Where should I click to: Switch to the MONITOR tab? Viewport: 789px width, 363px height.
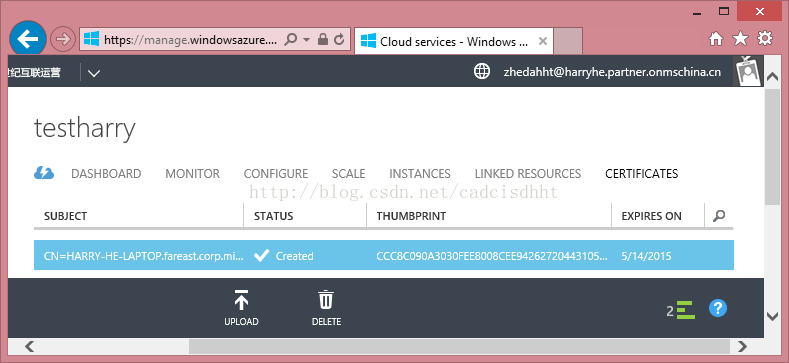pos(193,174)
